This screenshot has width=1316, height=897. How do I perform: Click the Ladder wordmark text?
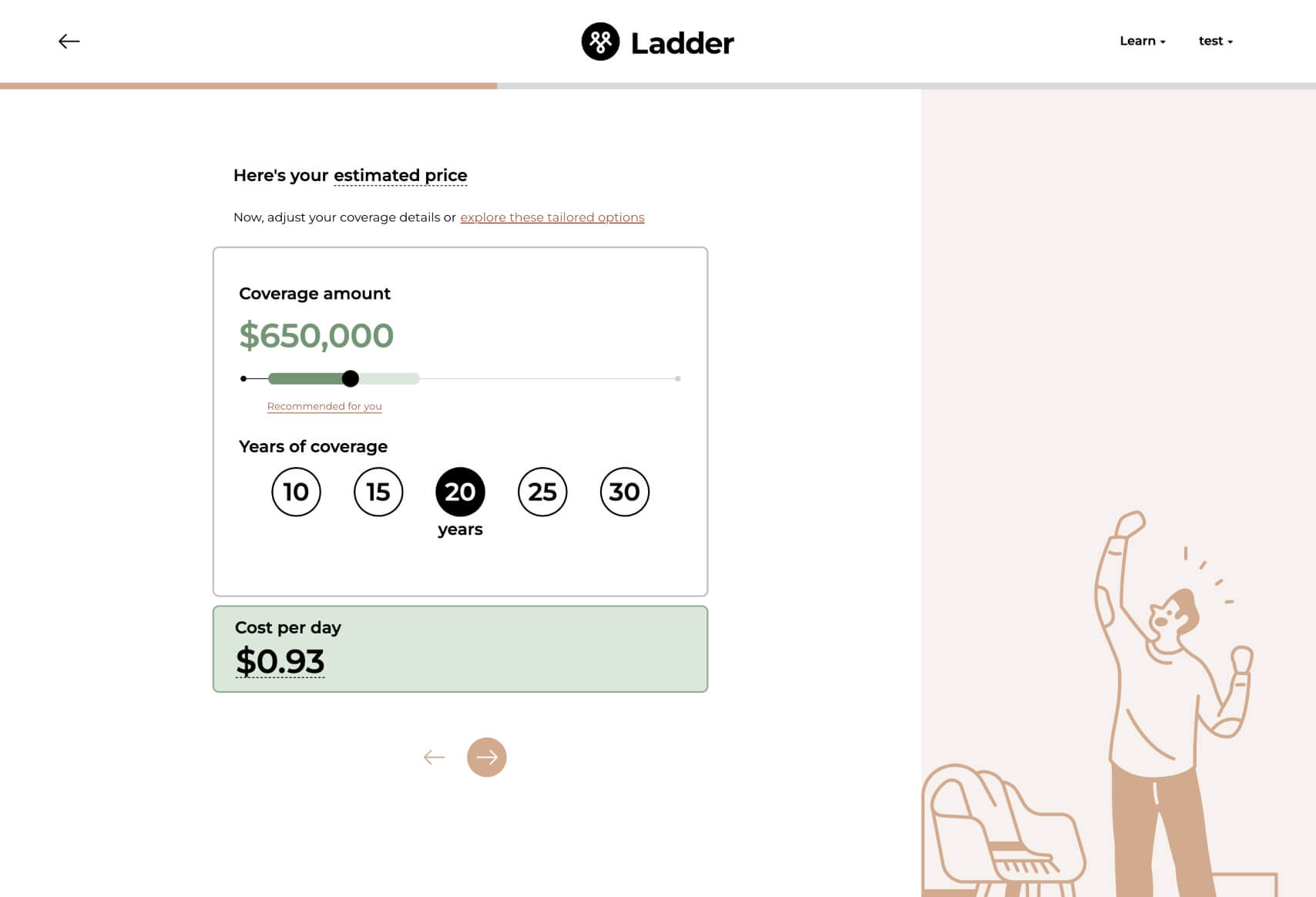(x=683, y=43)
